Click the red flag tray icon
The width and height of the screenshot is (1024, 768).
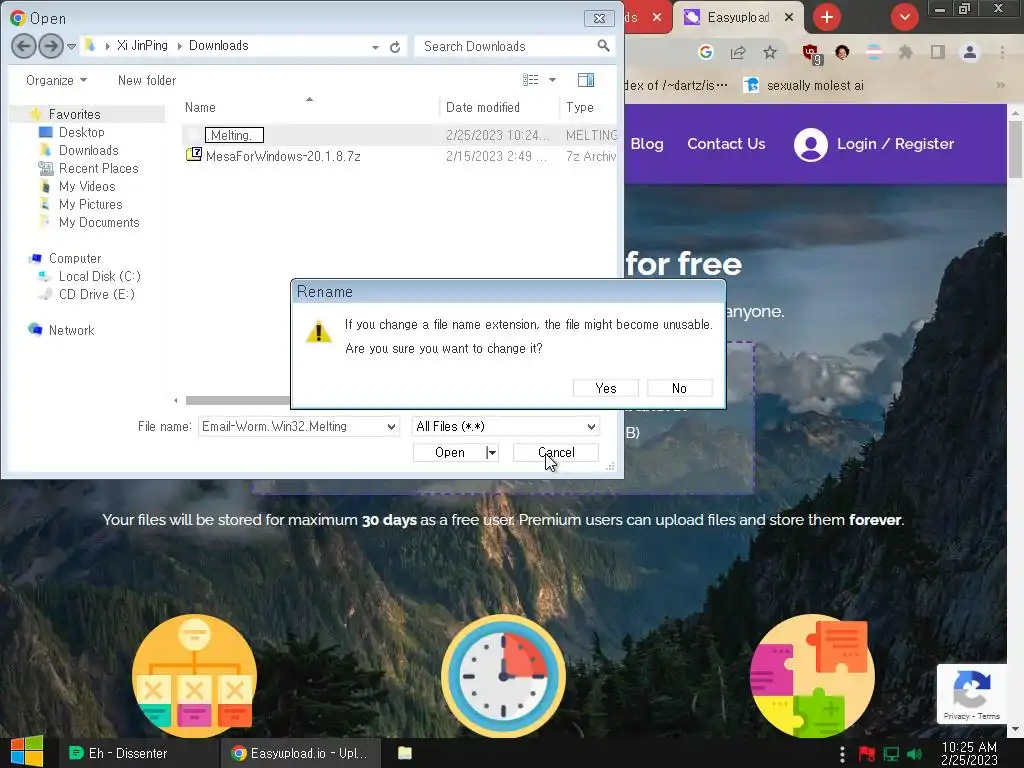pos(867,754)
